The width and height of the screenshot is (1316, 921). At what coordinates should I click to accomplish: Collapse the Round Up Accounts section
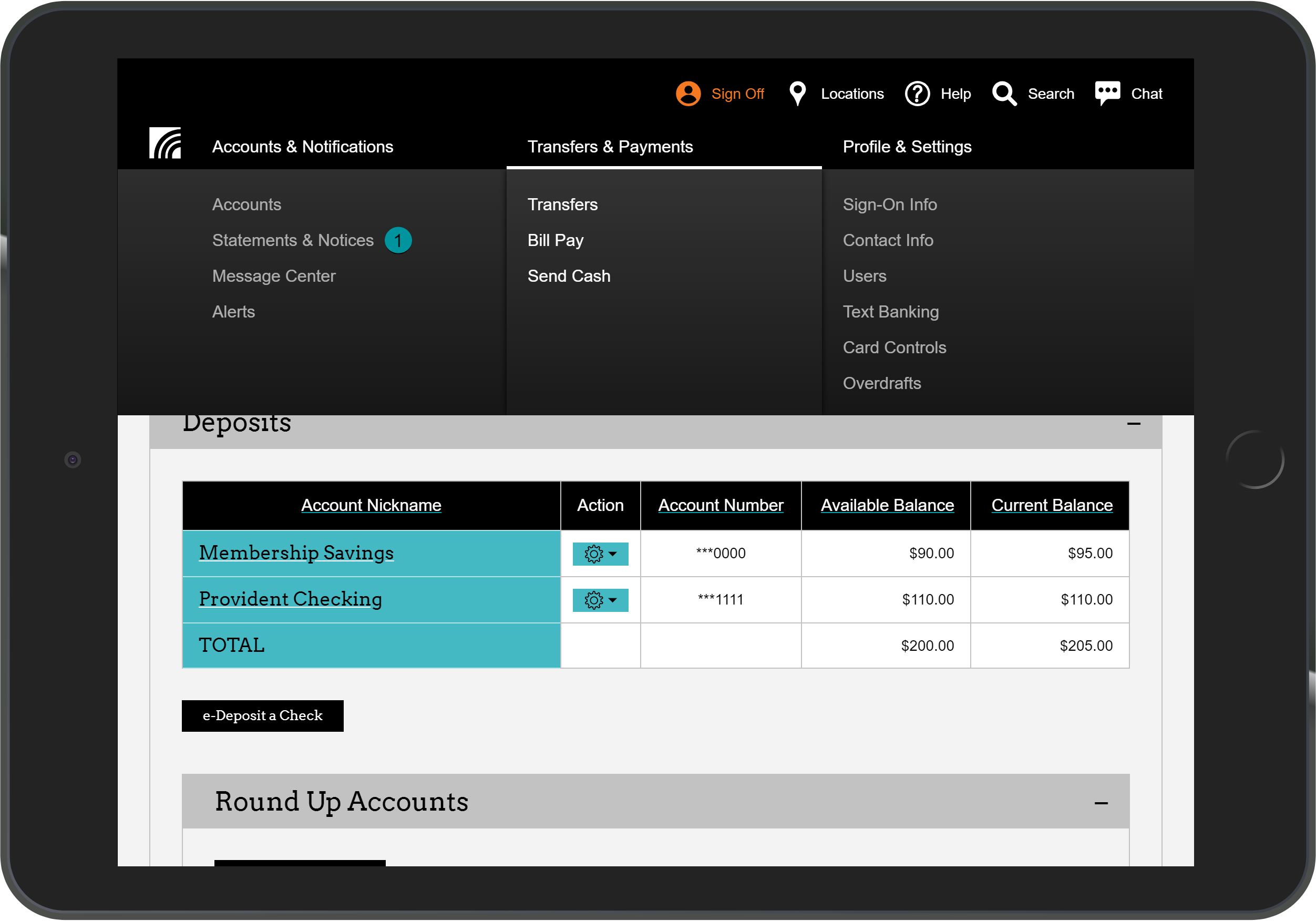1101,803
